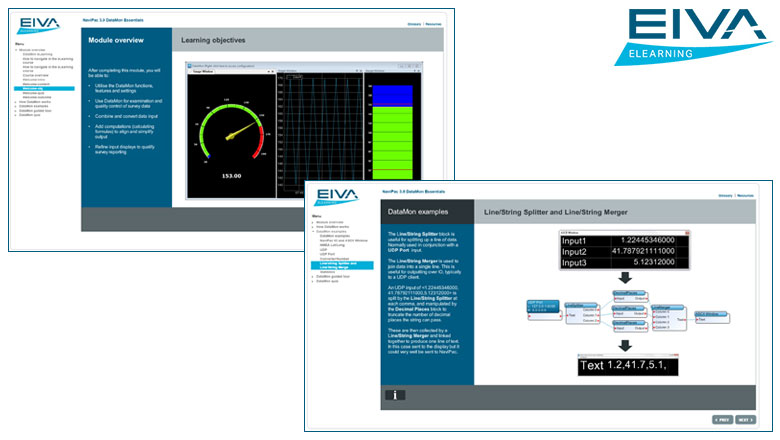Open Glossary link in the front window

coord(725,195)
